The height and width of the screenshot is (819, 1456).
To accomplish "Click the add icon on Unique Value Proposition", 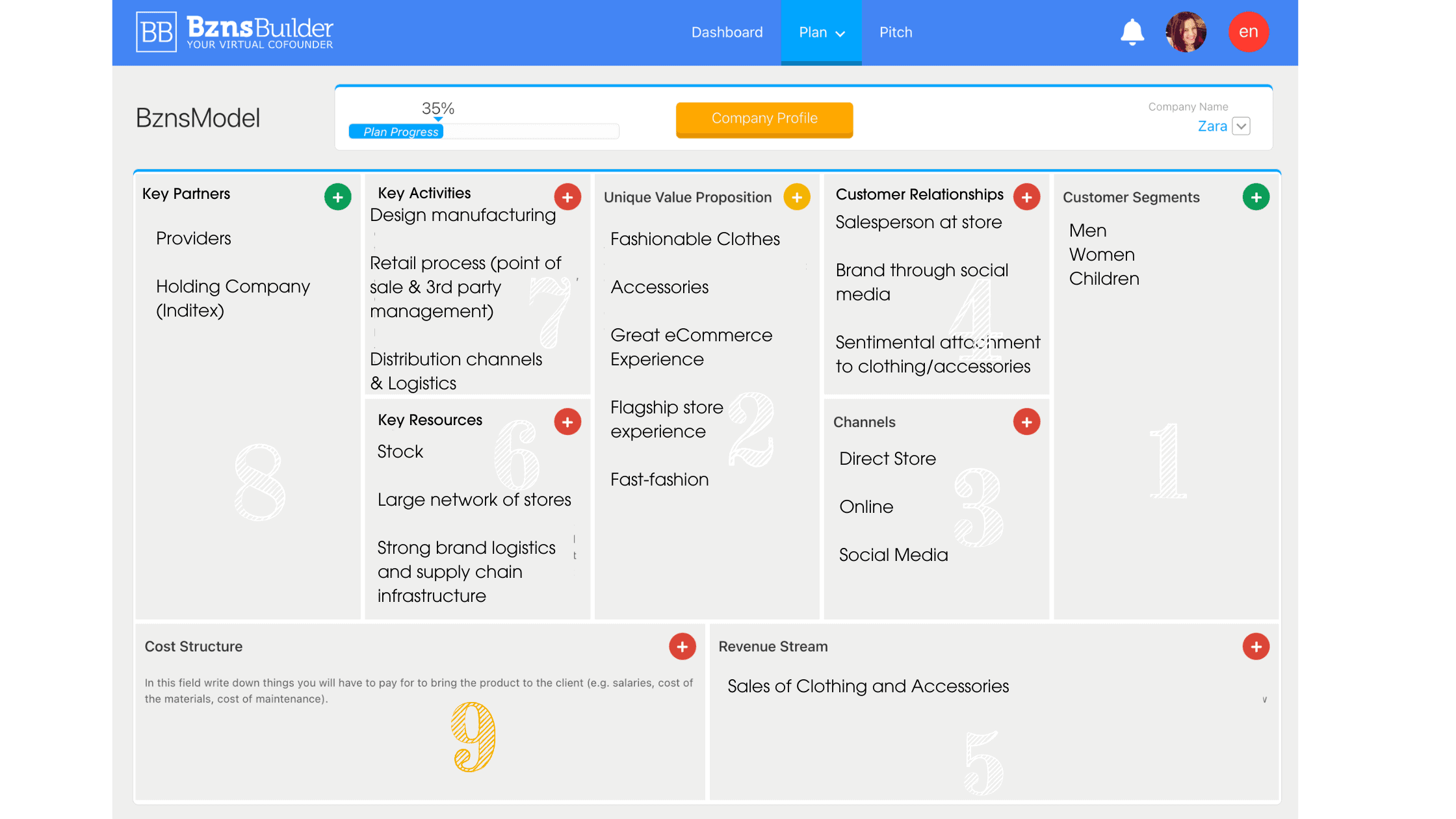I will 797,197.
